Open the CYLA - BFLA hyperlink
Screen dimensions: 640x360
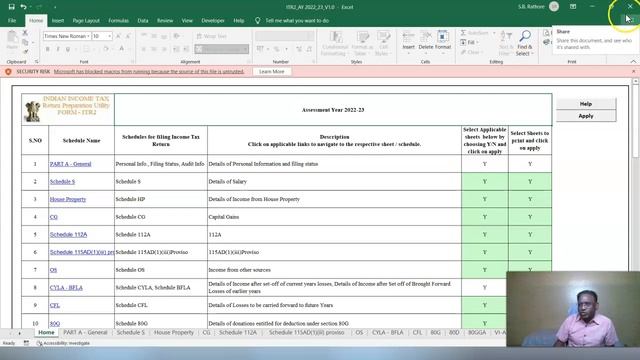66,287
